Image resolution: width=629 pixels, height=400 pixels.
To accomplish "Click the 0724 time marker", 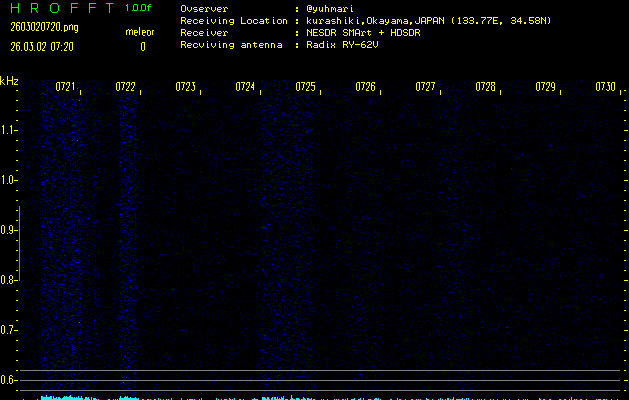I will pyautogui.click(x=245, y=87).
